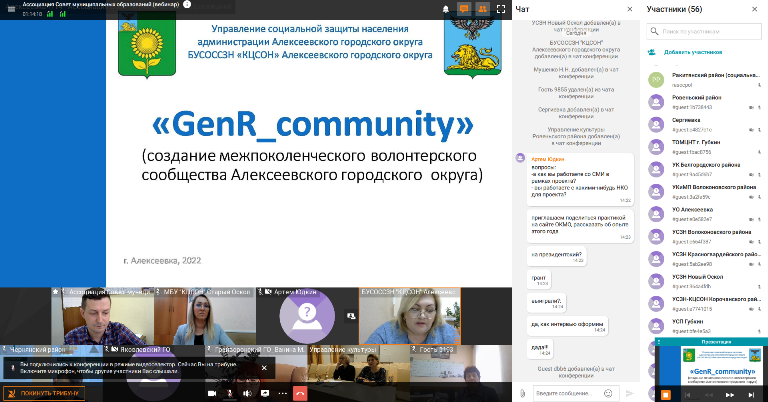Send the chat message arrow button
Screen dimensions: 768x402
tap(630, 393)
